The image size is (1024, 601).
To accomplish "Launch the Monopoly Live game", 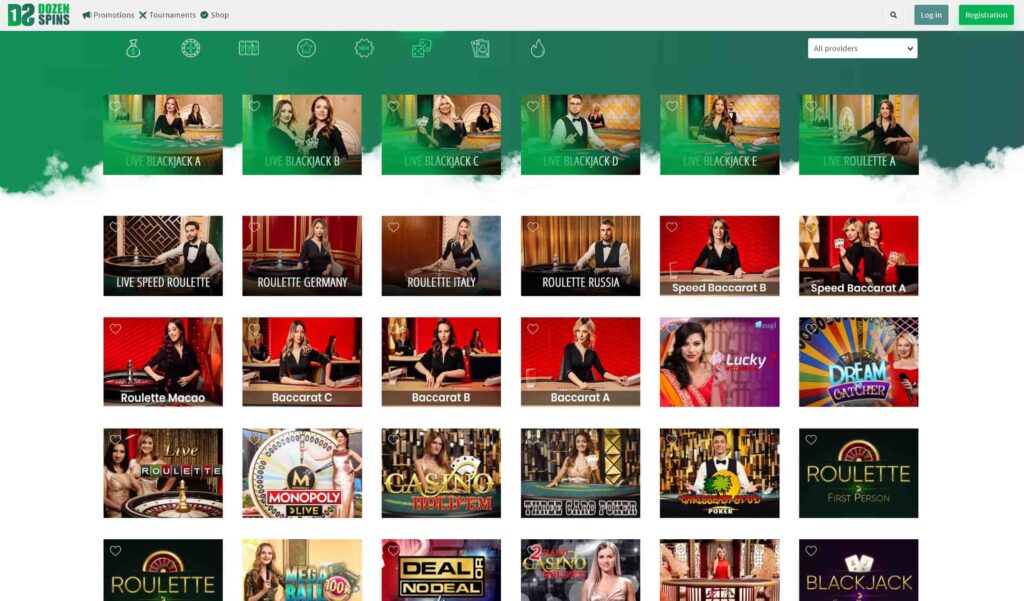I will [x=302, y=473].
